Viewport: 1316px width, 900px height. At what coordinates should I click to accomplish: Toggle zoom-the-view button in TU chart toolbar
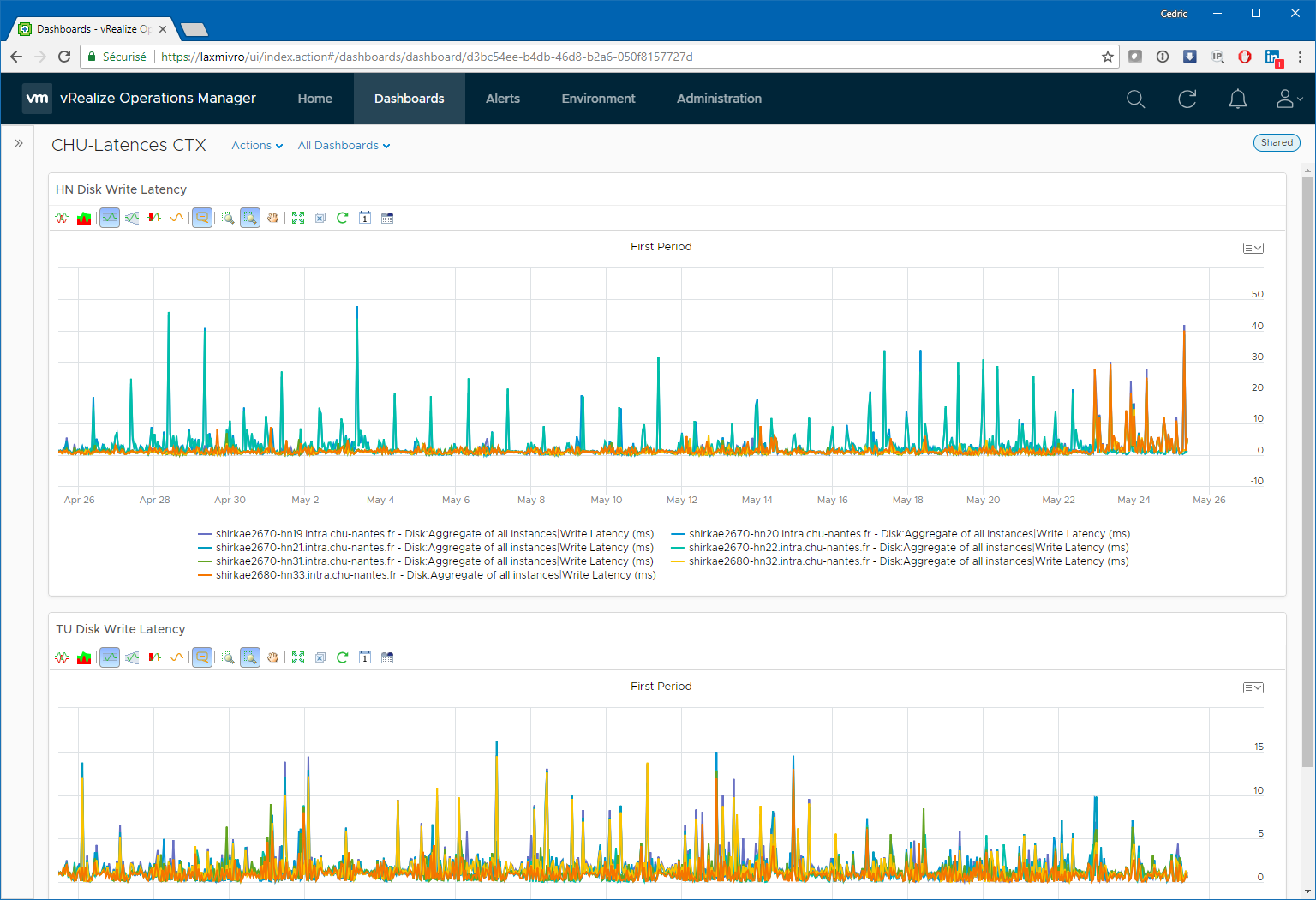(250, 657)
